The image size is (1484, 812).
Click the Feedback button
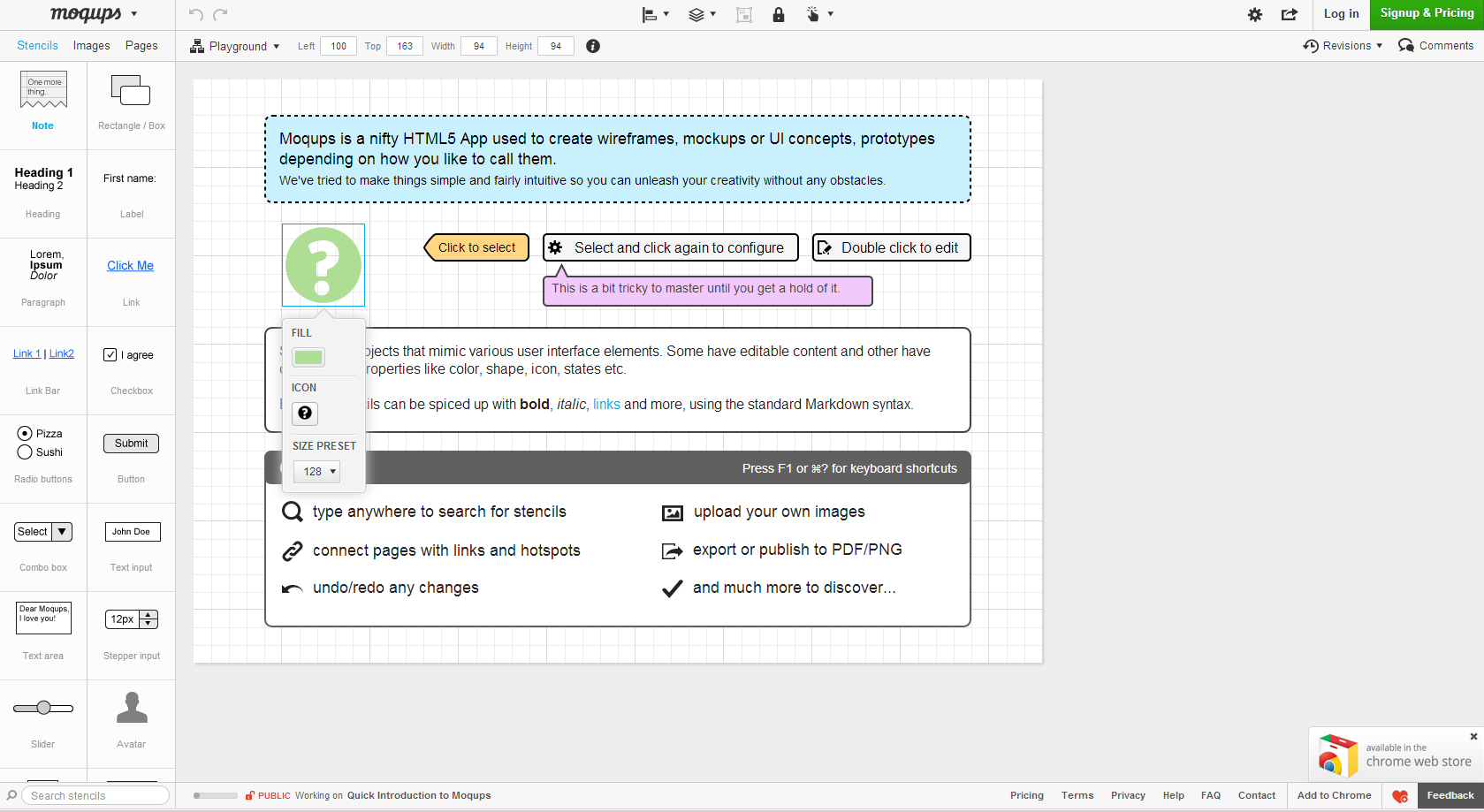(1450, 796)
